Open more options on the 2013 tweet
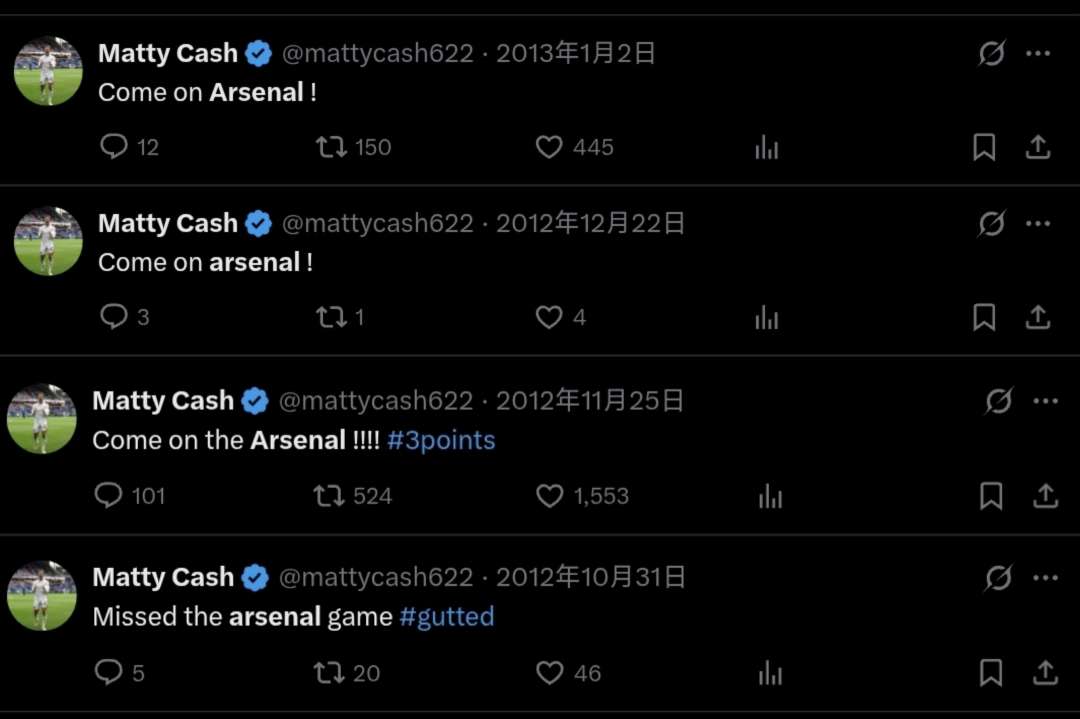This screenshot has height=719, width=1080. coord(1038,53)
